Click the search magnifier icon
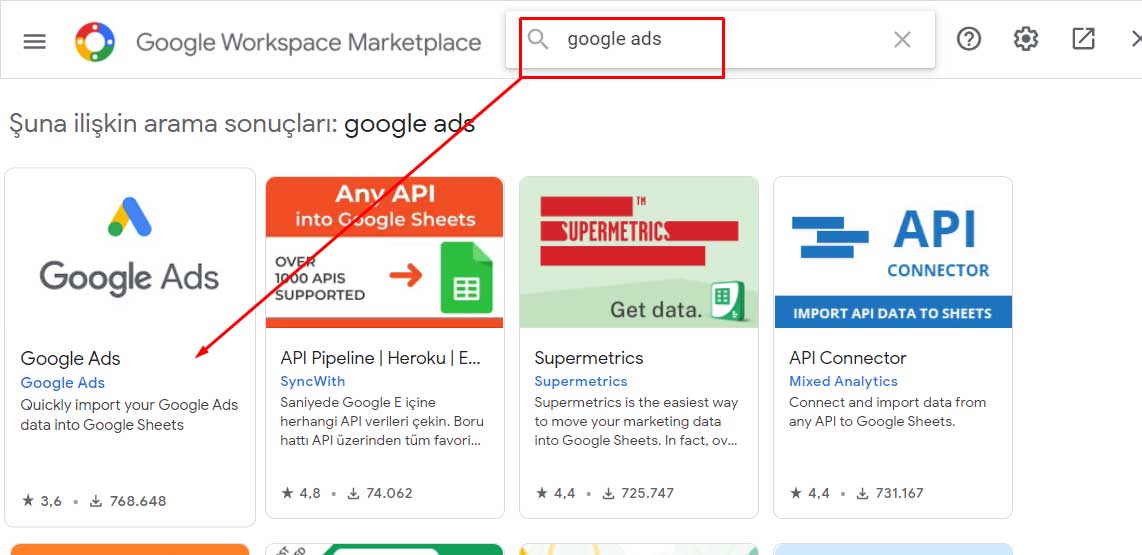 (537, 39)
